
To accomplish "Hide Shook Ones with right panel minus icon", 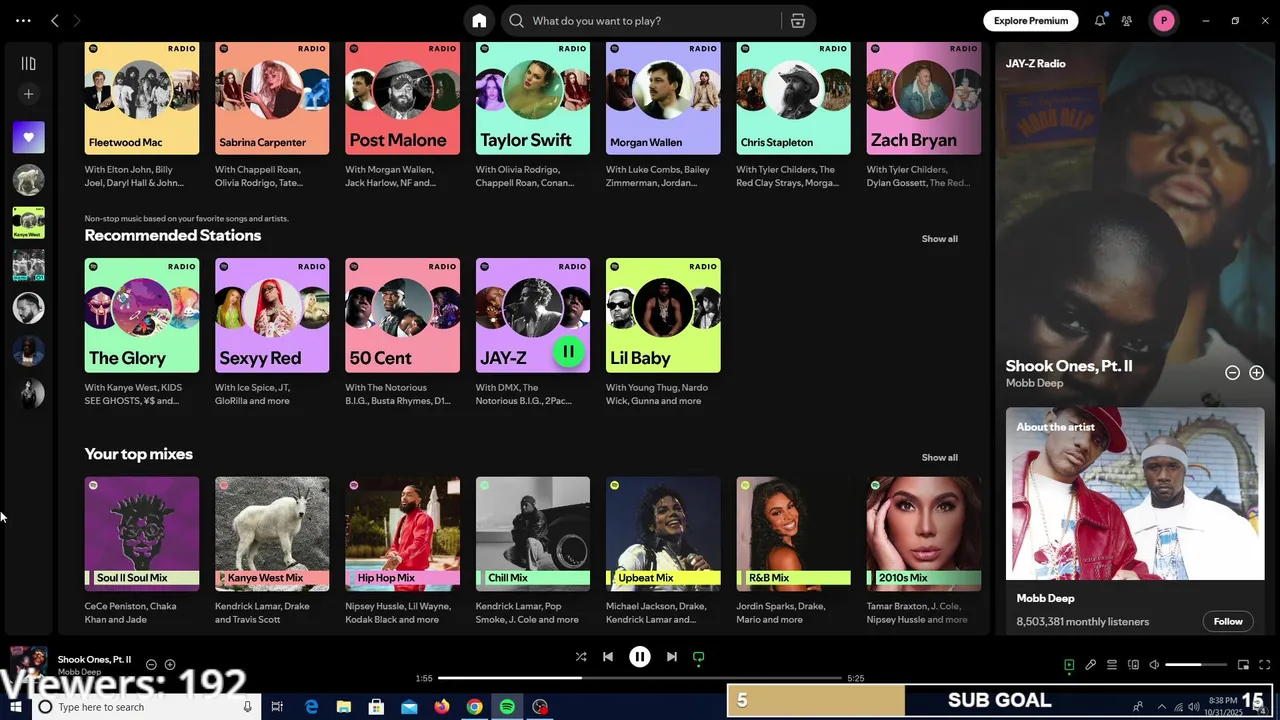I will [1233, 373].
